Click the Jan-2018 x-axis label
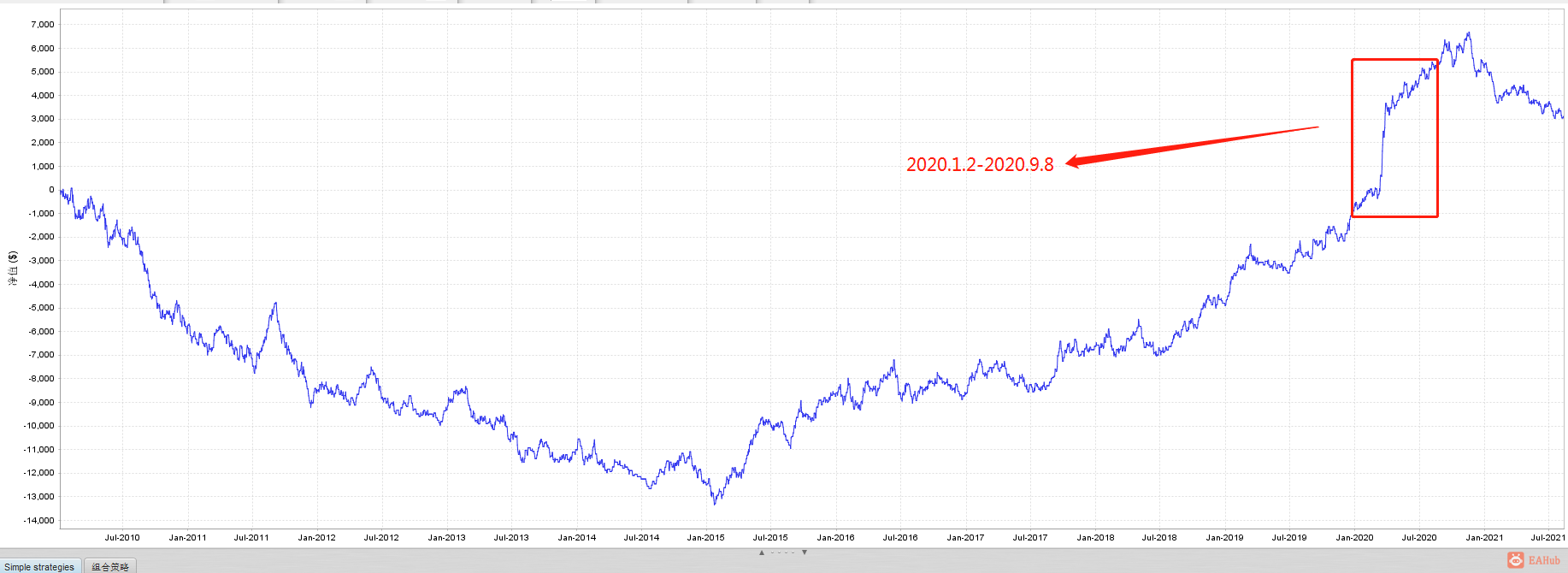This screenshot has height=573, width=1568. click(x=1095, y=538)
